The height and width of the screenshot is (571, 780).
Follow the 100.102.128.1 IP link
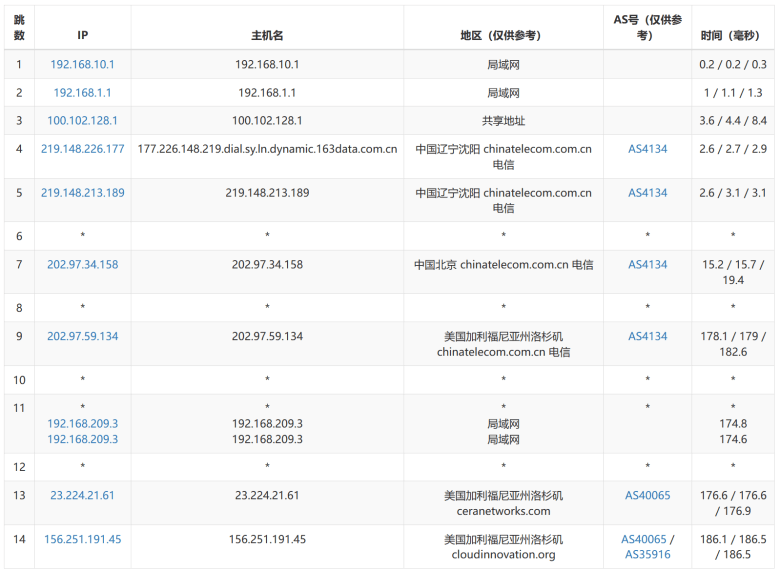83,120
